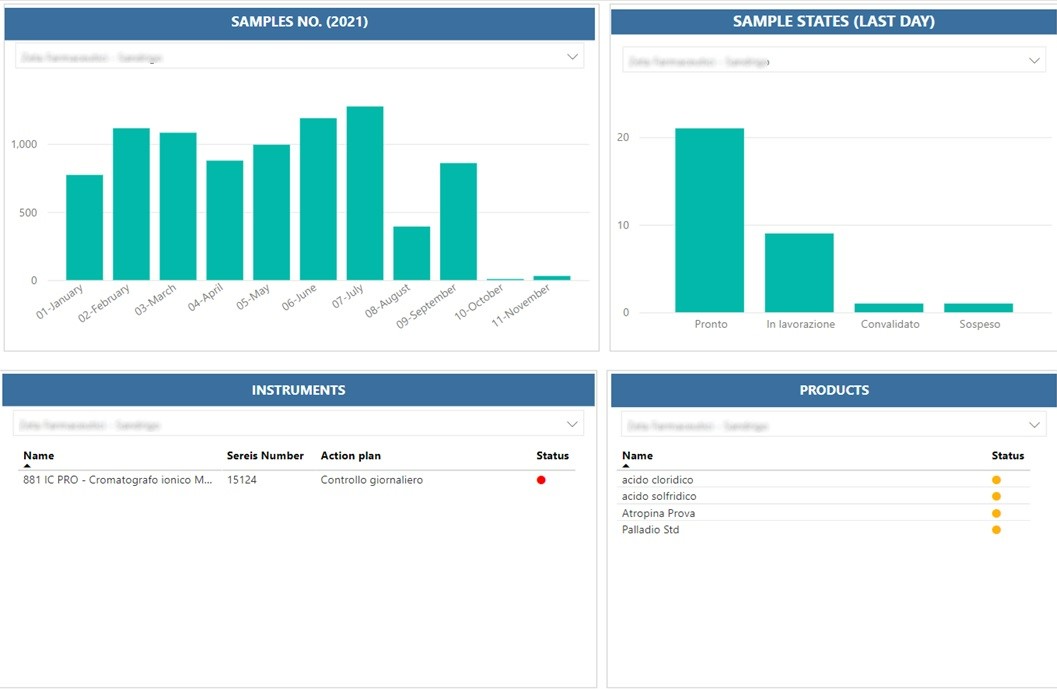This screenshot has width=1057, height=689.
Task: Select the 881 IC PRO instrument row
Action: 117,480
